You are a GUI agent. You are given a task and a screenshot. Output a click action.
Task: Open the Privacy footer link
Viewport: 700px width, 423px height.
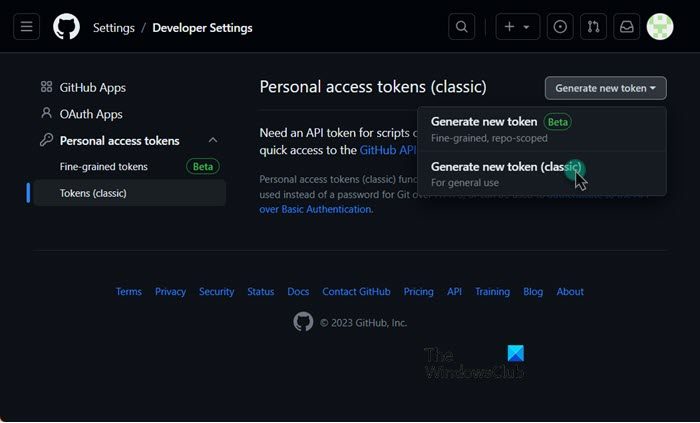(170, 292)
